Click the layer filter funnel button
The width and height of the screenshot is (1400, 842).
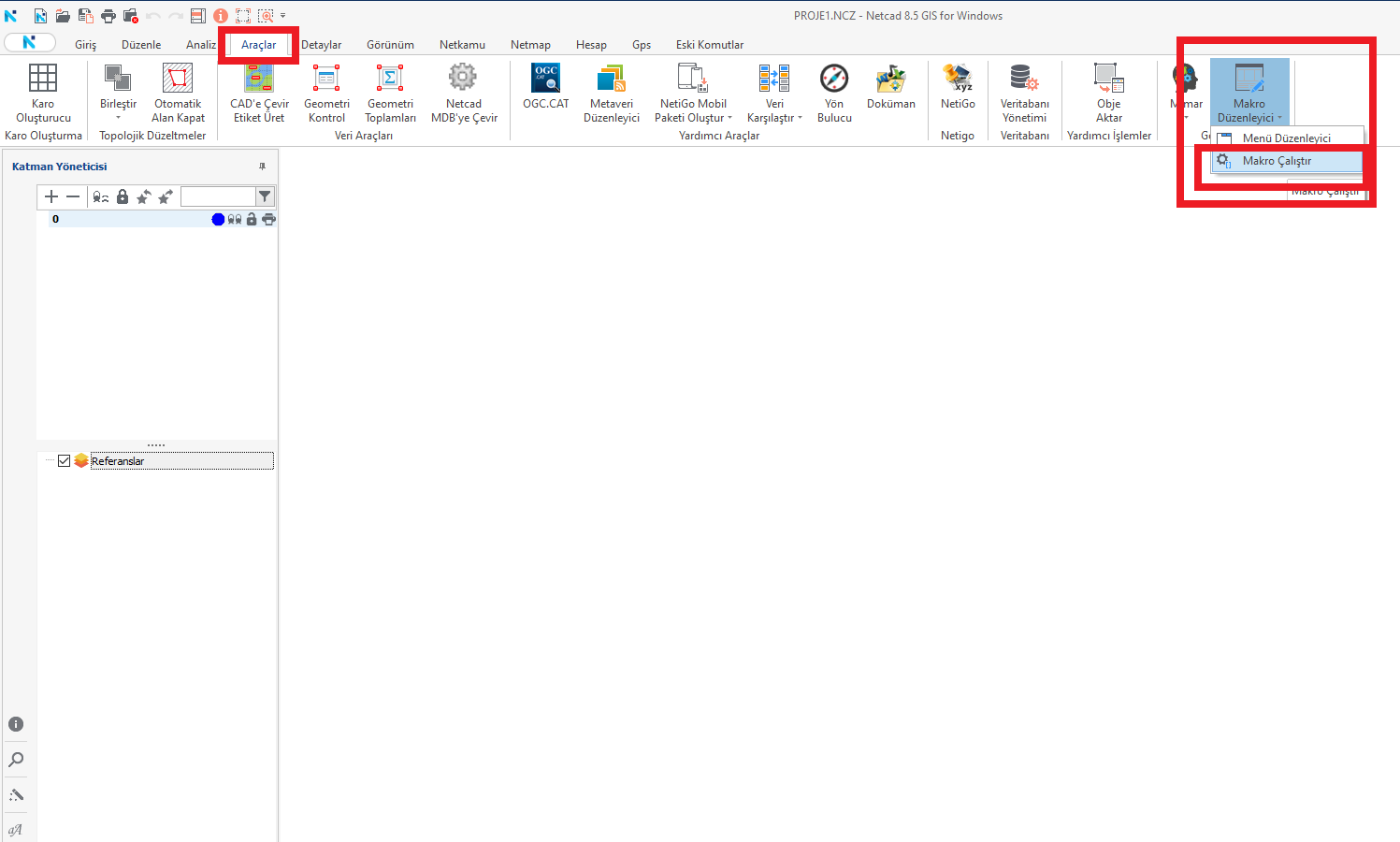[266, 196]
